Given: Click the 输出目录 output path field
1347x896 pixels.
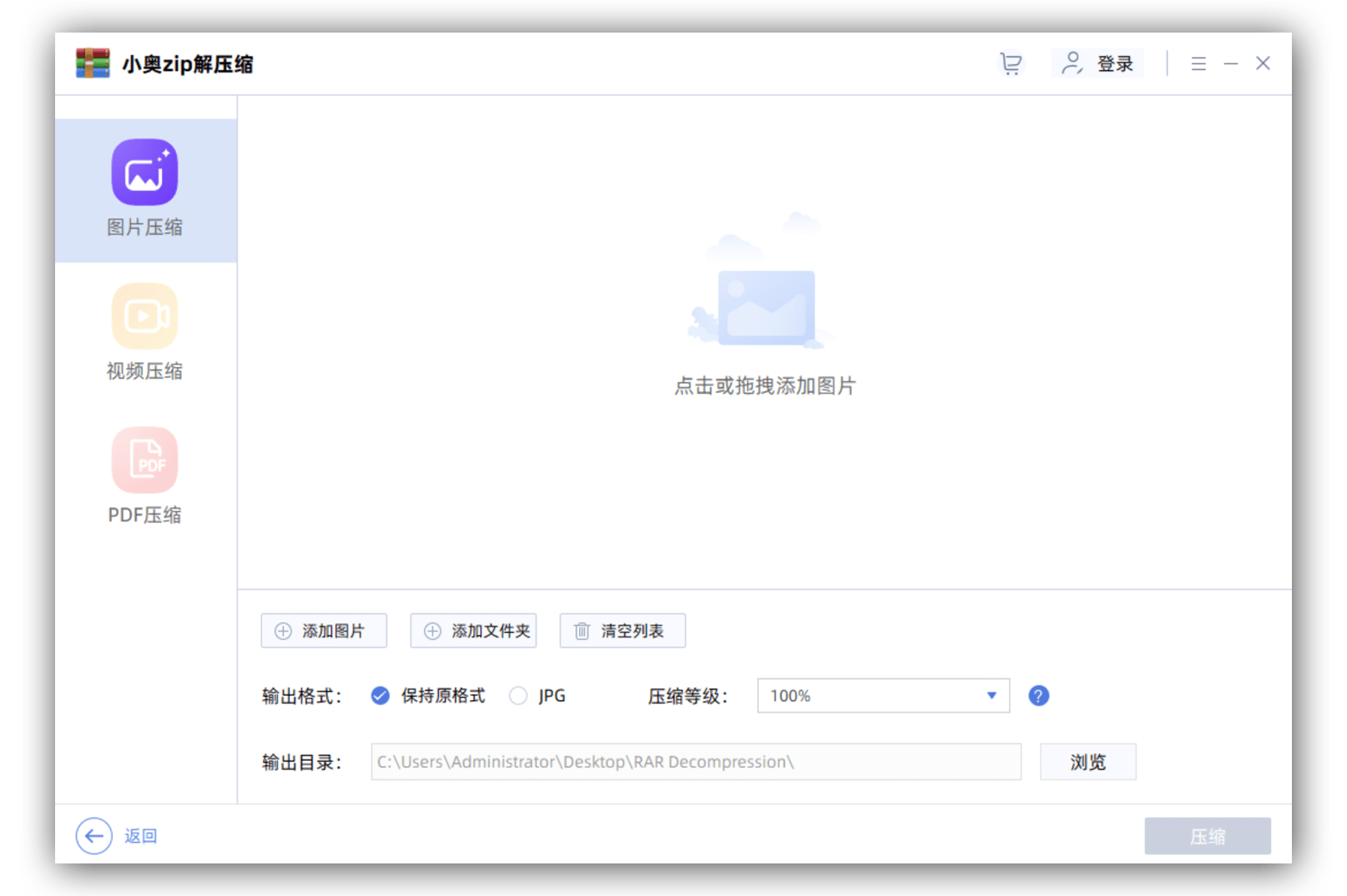Looking at the screenshot, I should (x=695, y=762).
